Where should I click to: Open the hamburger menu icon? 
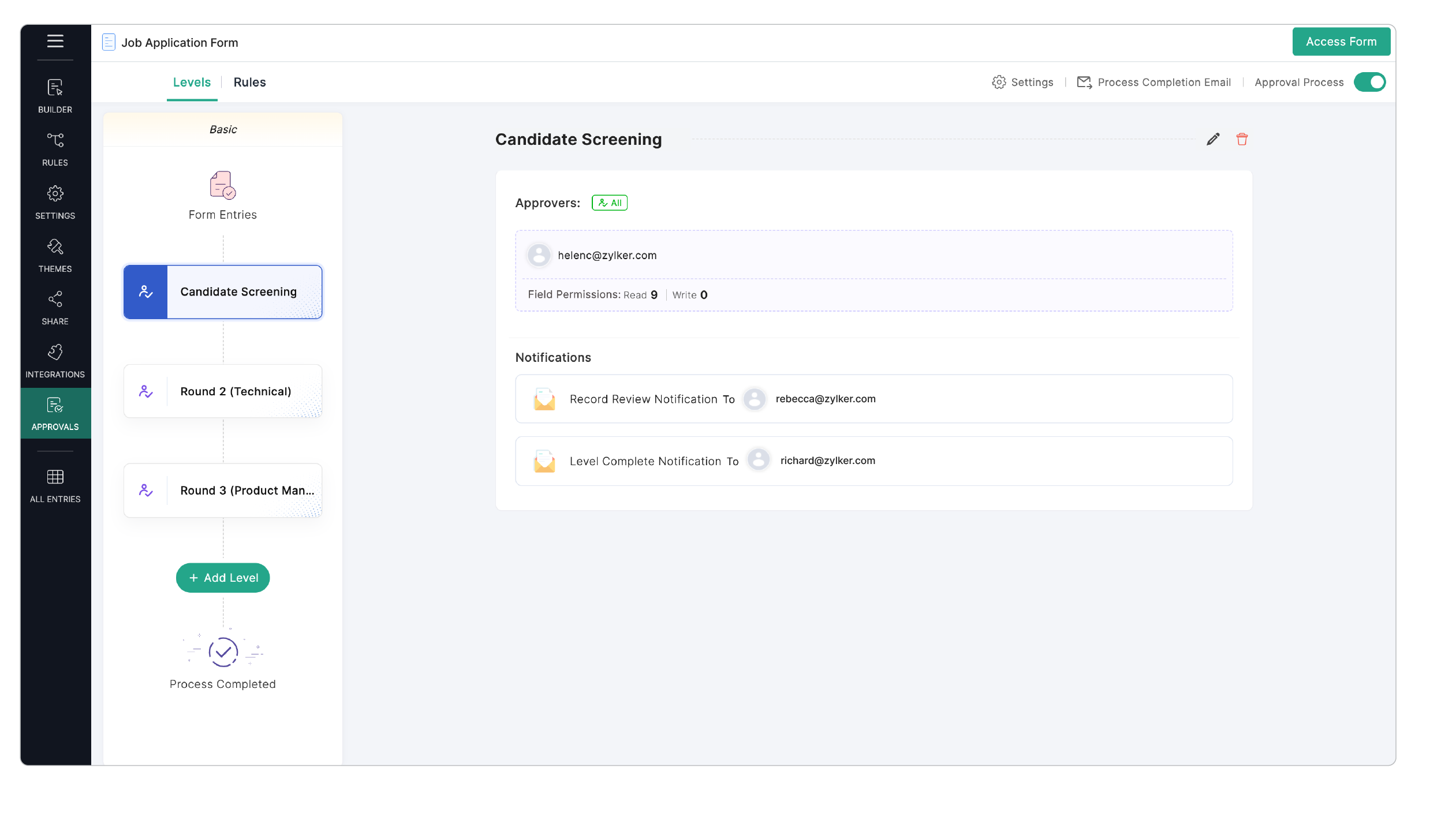(x=55, y=41)
